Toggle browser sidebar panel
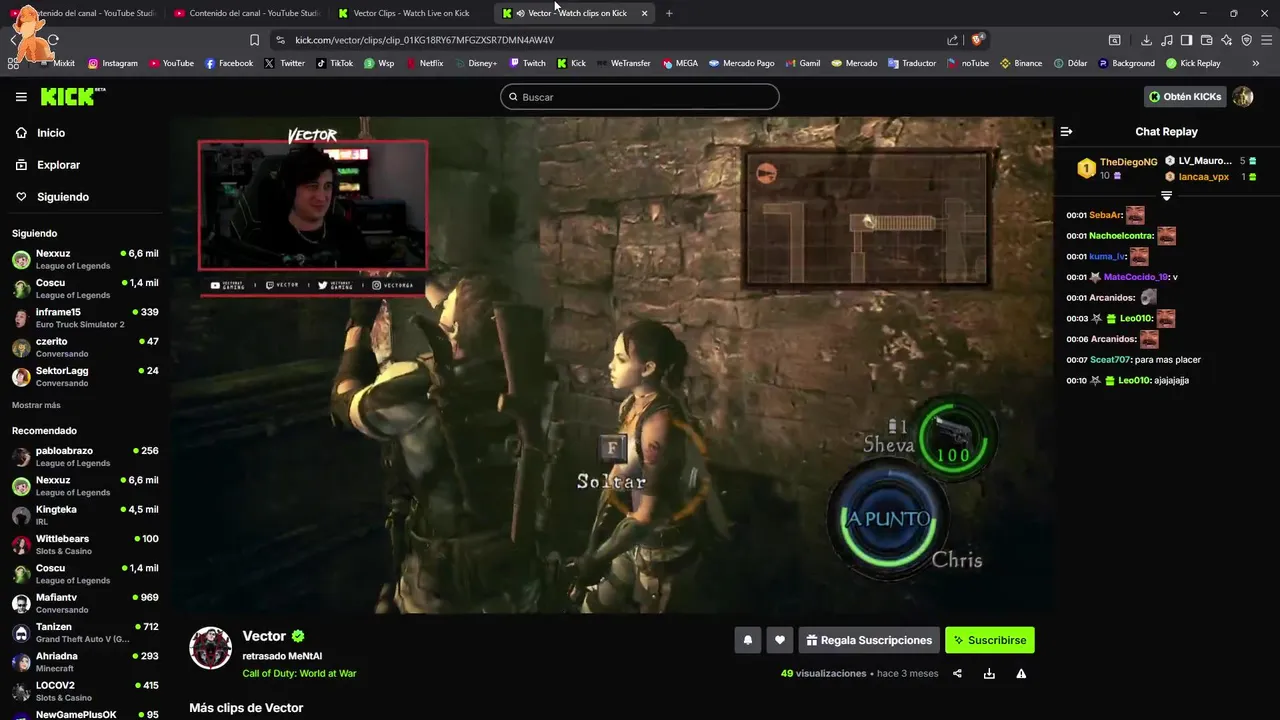Viewport: 1280px width, 720px height. tap(1186, 40)
